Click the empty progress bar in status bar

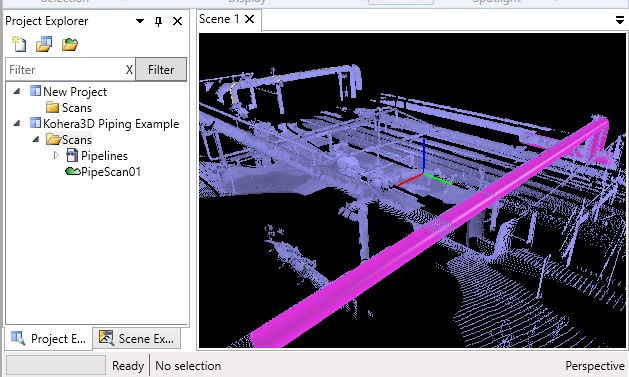(x=56, y=365)
